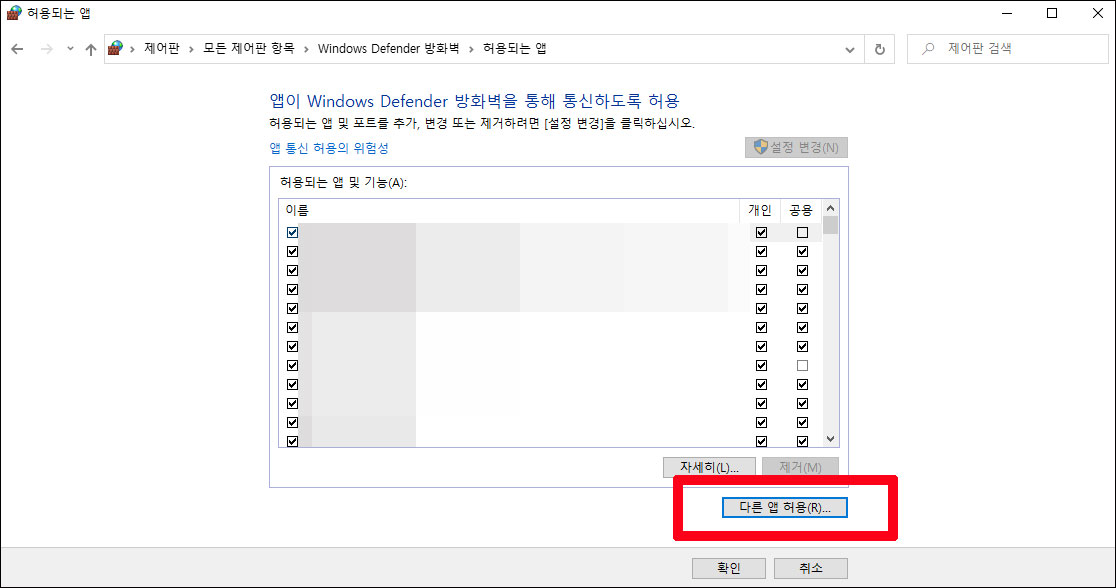Click the 설정 변경(N) button

pos(796,147)
